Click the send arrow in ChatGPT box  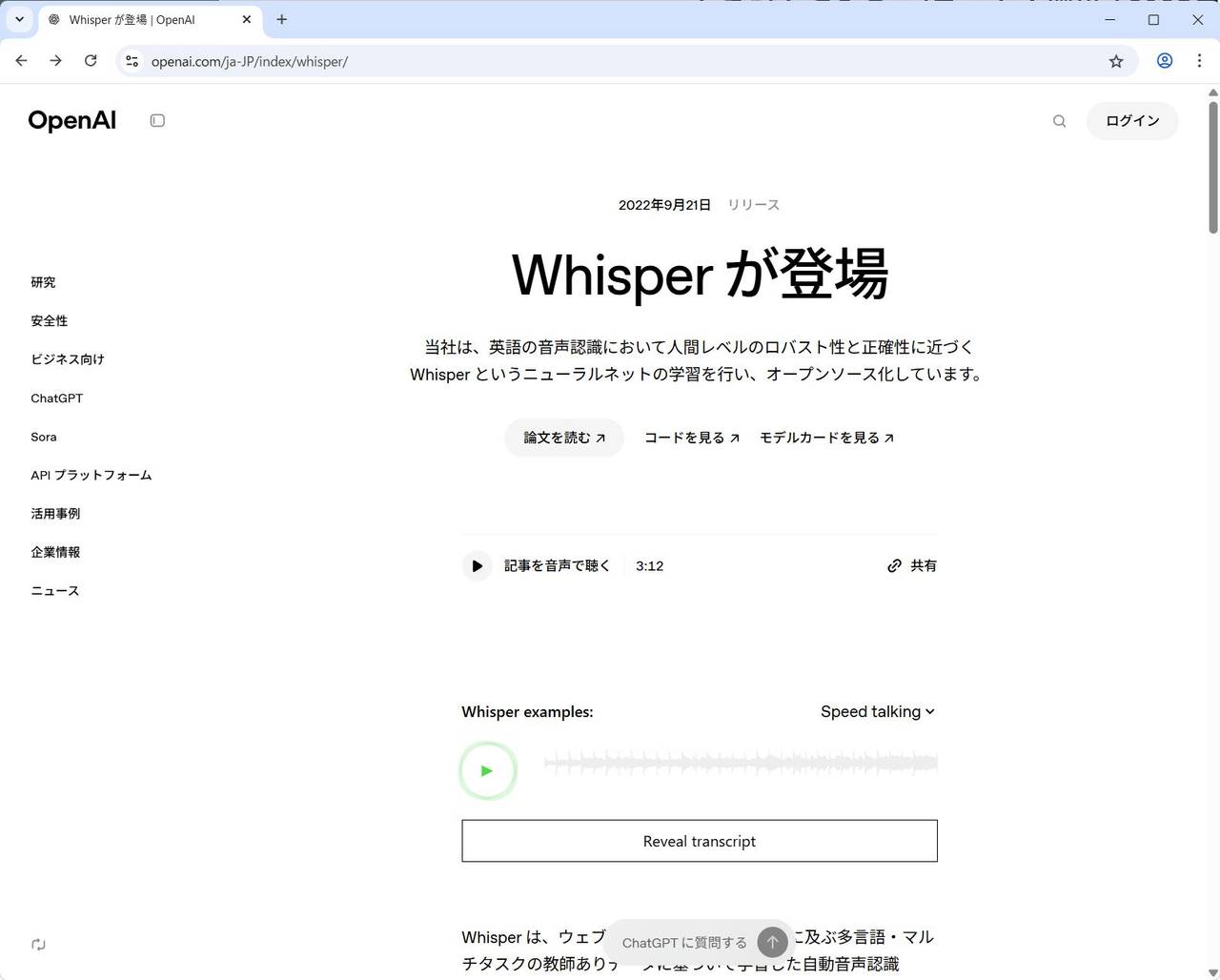773,943
